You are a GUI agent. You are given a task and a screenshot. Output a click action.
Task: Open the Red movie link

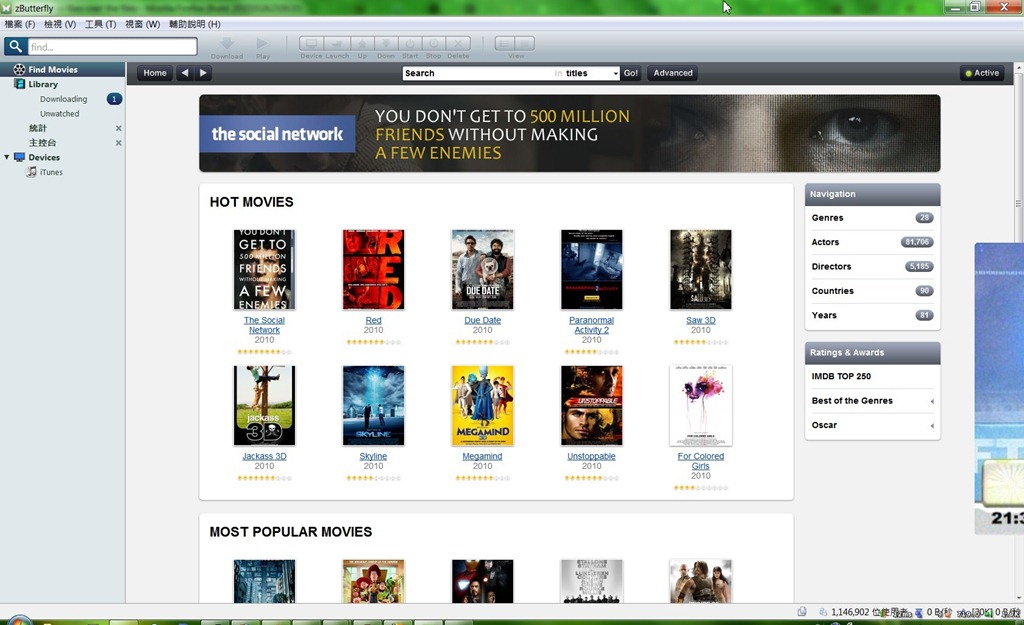(374, 320)
